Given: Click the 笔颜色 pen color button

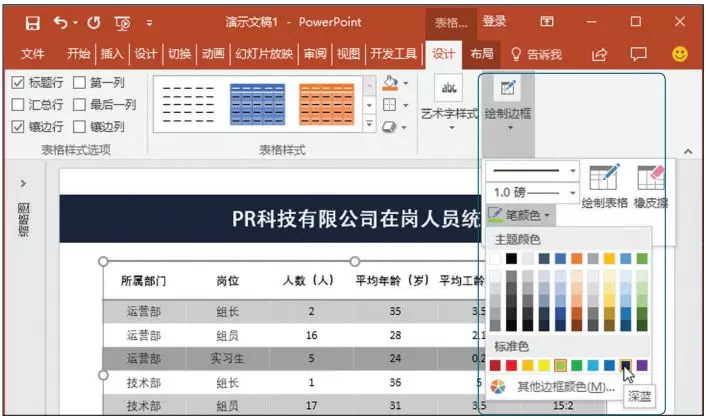Looking at the screenshot, I should click(520, 215).
